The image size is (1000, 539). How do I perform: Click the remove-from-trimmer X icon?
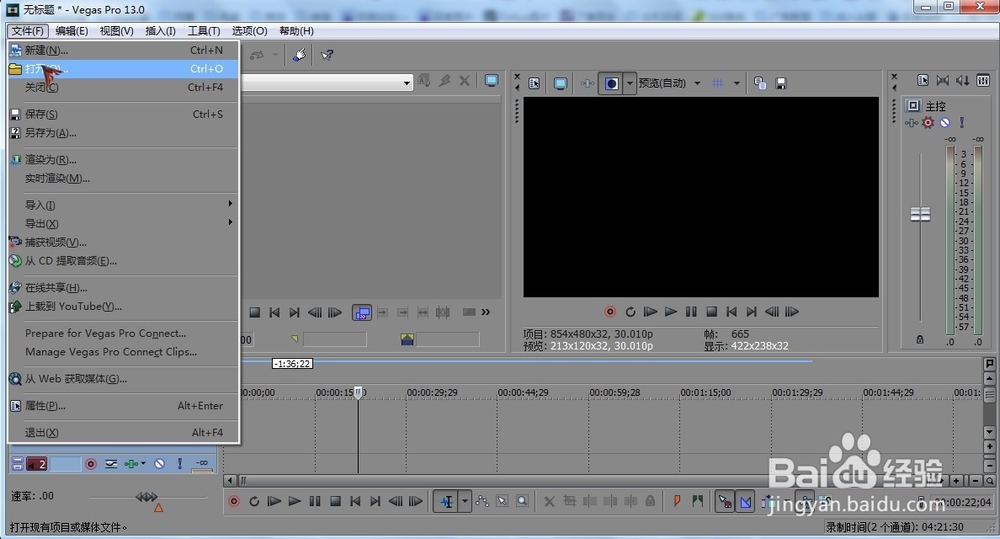(x=464, y=81)
